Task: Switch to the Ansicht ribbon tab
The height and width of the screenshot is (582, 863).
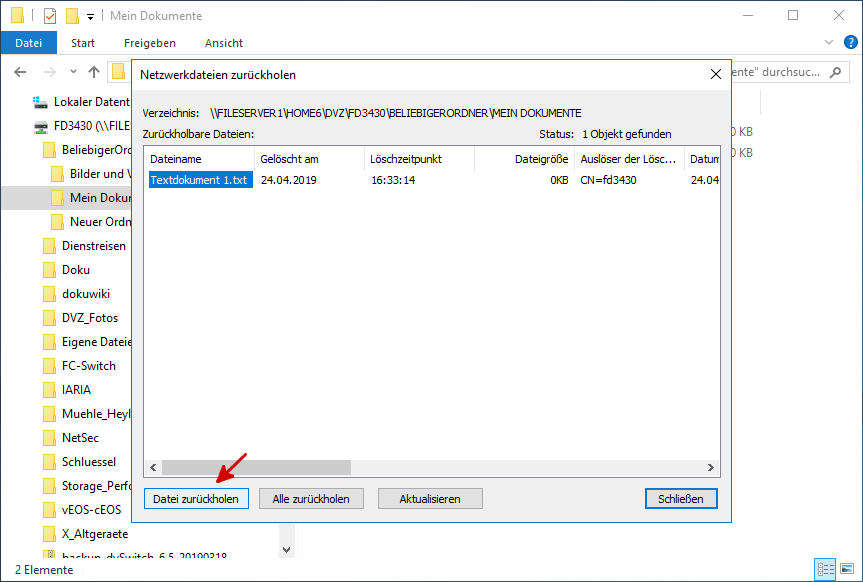Action: 224,43
